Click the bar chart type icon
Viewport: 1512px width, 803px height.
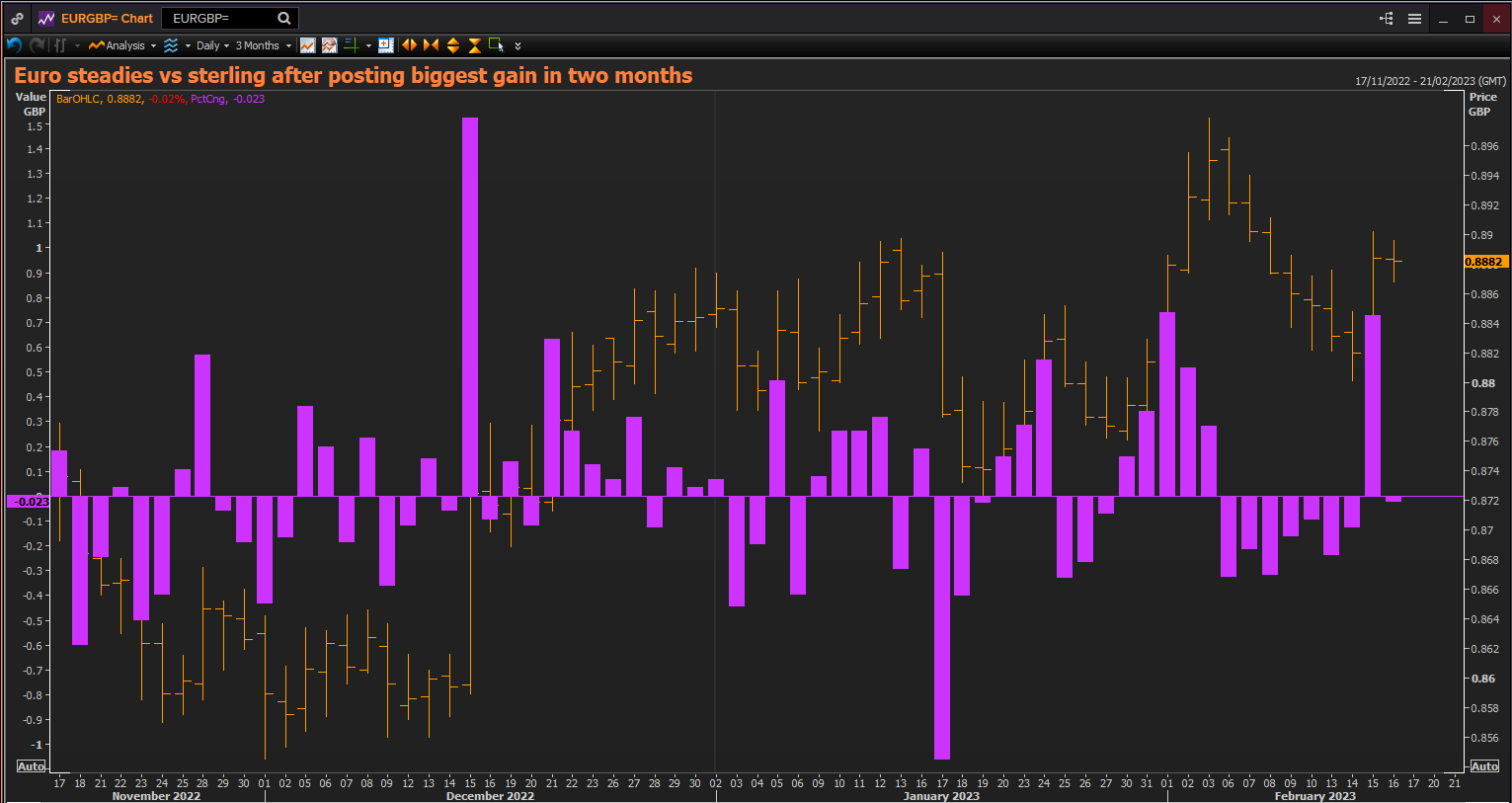[59, 45]
